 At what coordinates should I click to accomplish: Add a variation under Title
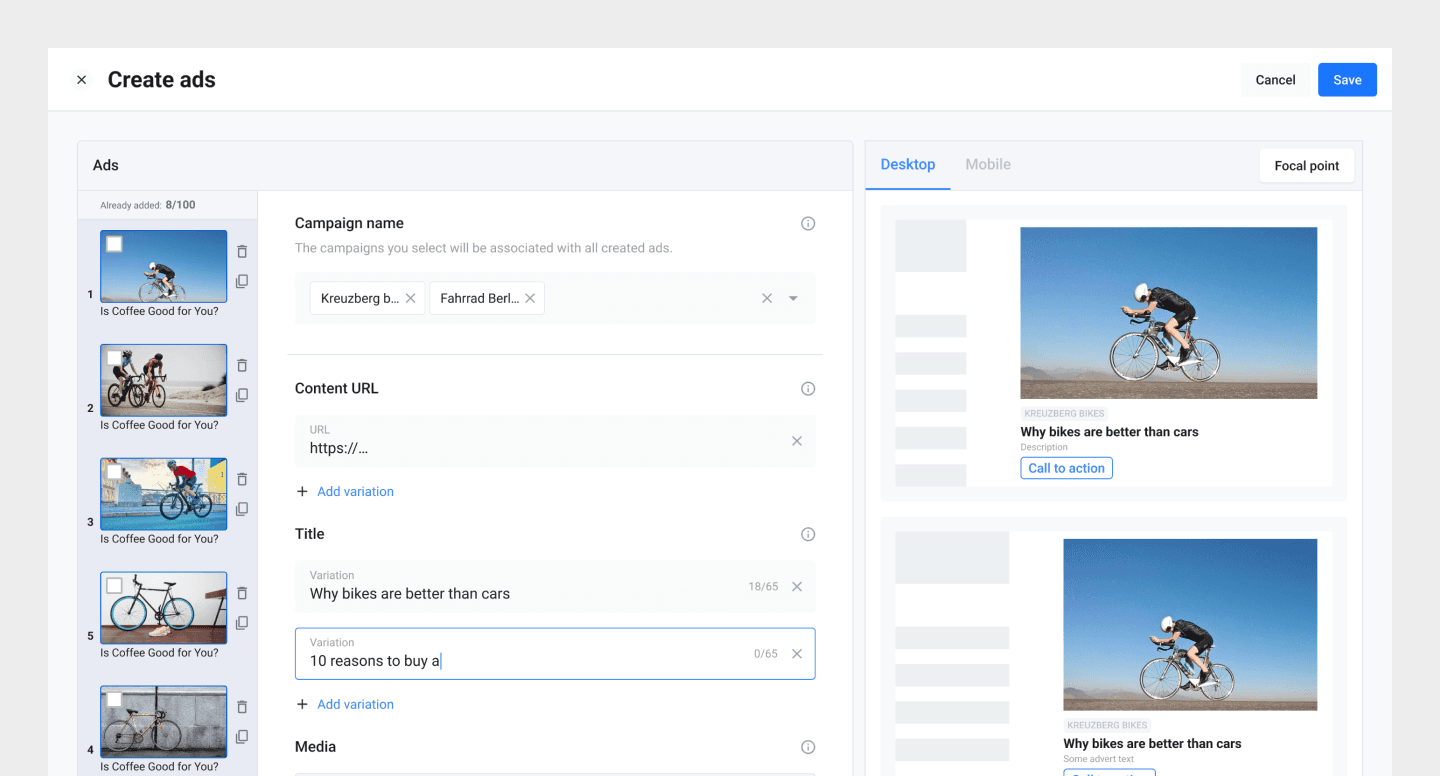[345, 705]
